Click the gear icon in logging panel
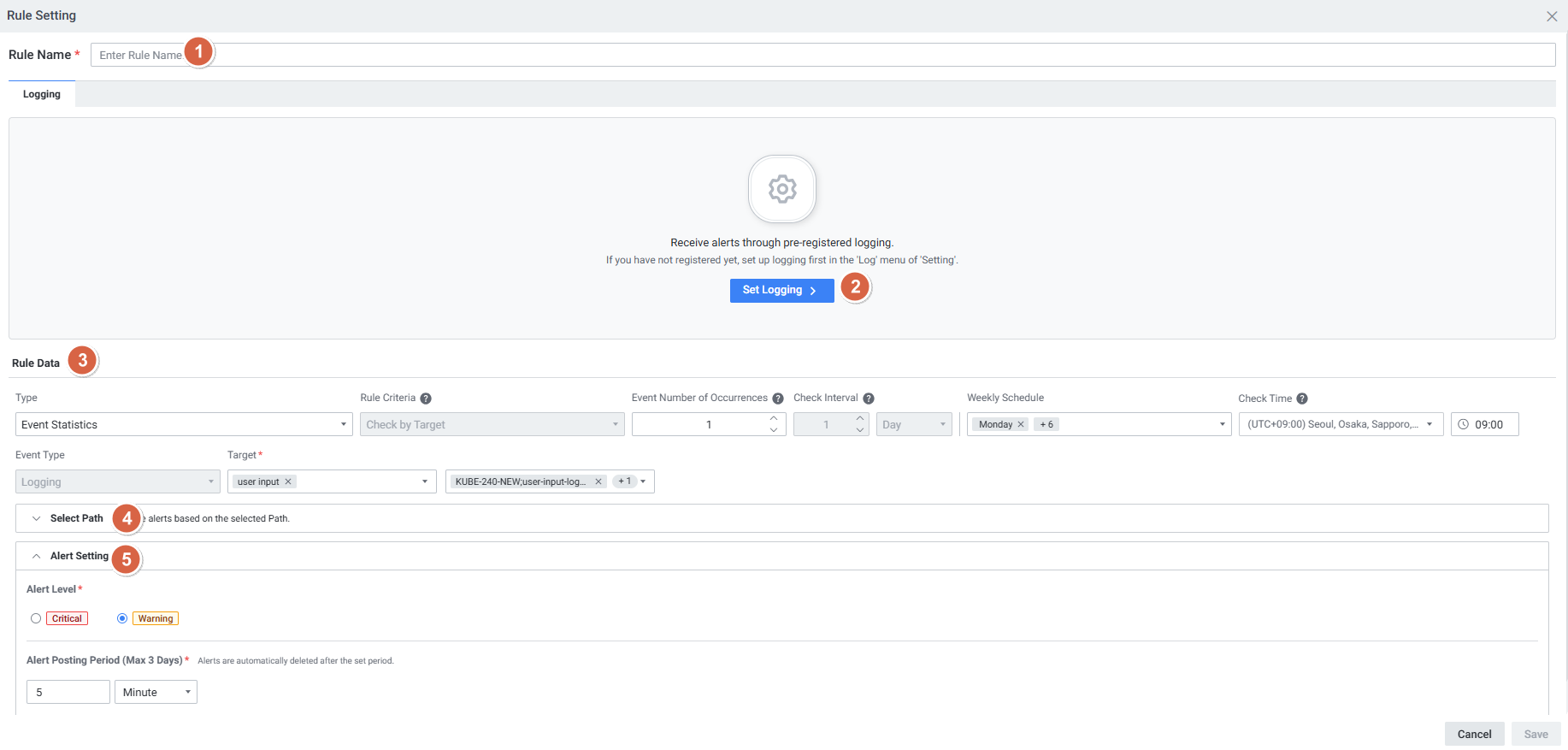1568x750 pixels. point(781,189)
